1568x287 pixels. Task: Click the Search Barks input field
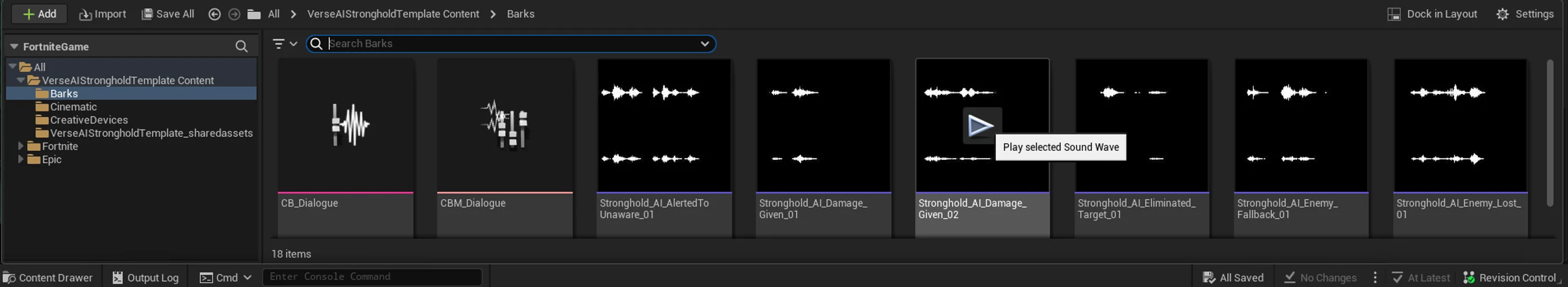click(x=511, y=44)
